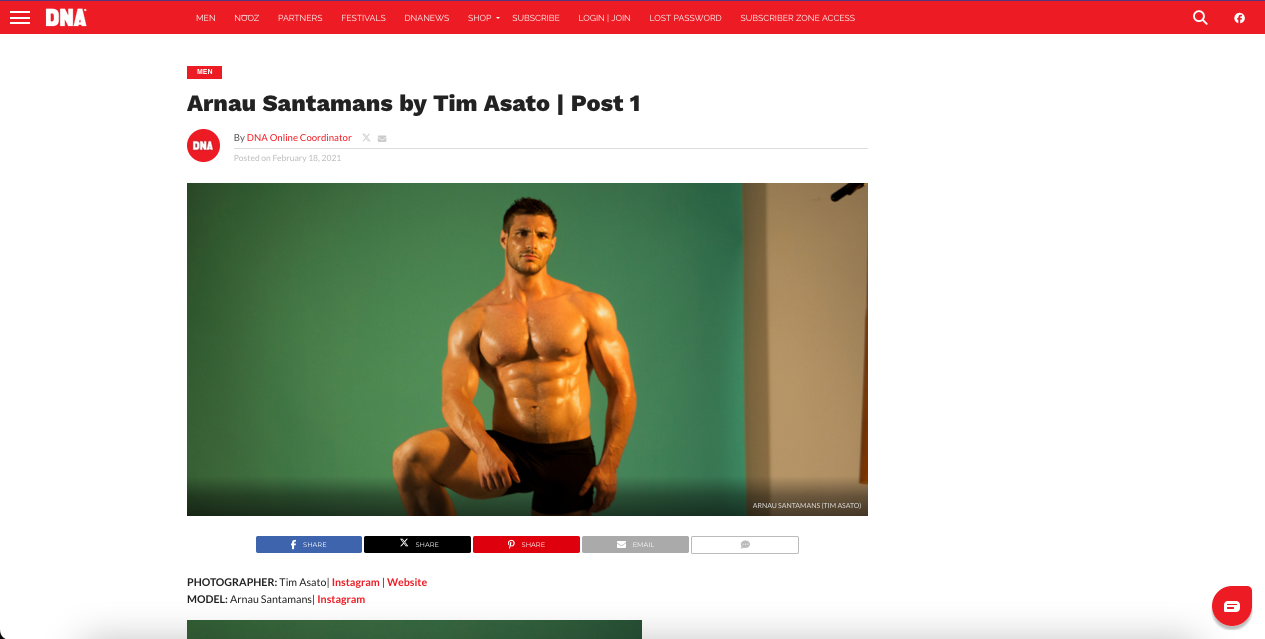Click the DNA logo in header
Screen dimensions: 1265x639
click(66, 18)
